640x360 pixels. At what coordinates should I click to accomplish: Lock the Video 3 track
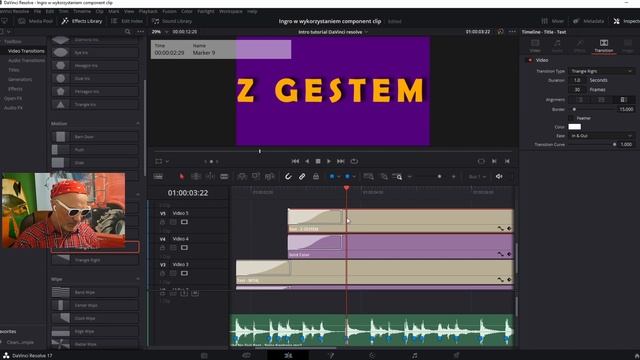click(162, 273)
